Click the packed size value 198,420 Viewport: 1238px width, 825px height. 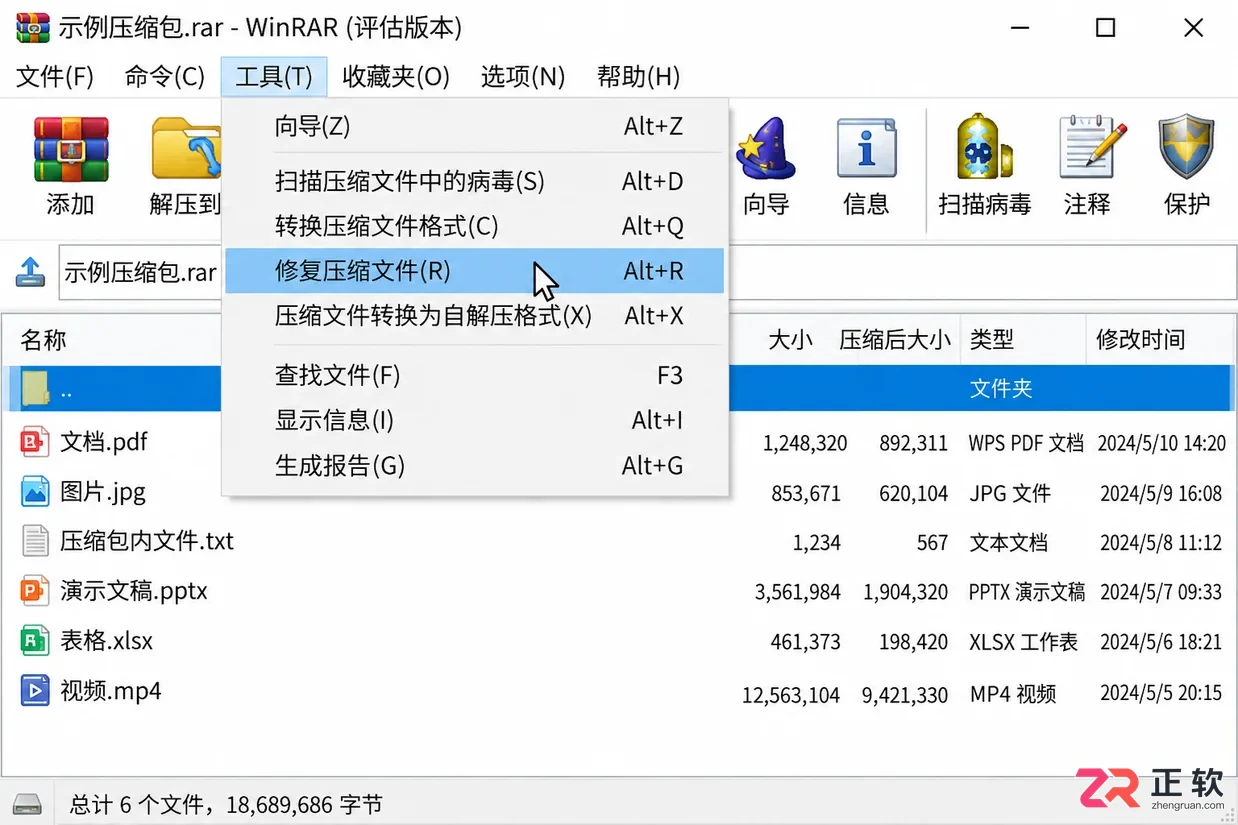click(914, 643)
